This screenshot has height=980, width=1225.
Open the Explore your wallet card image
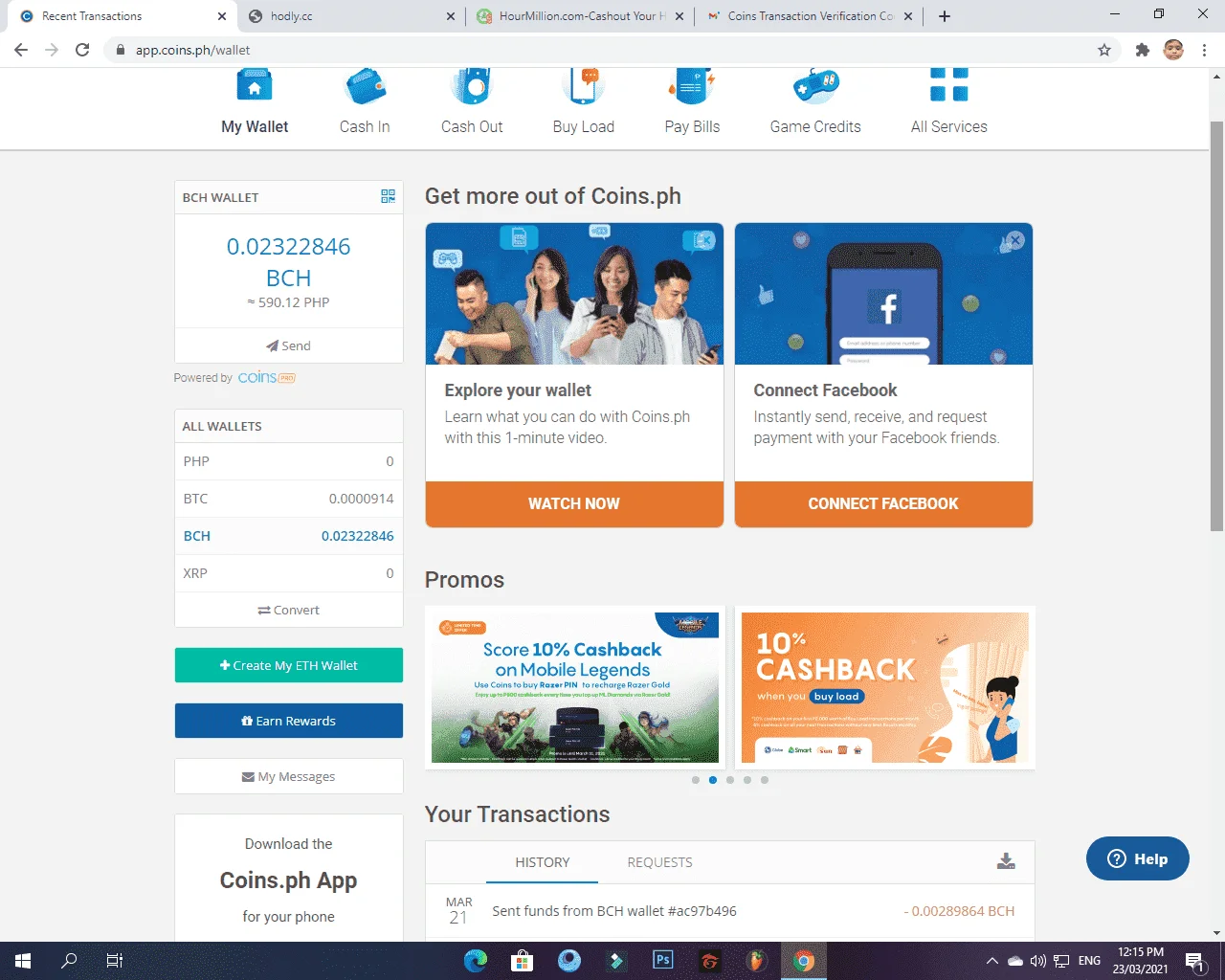[x=574, y=294]
